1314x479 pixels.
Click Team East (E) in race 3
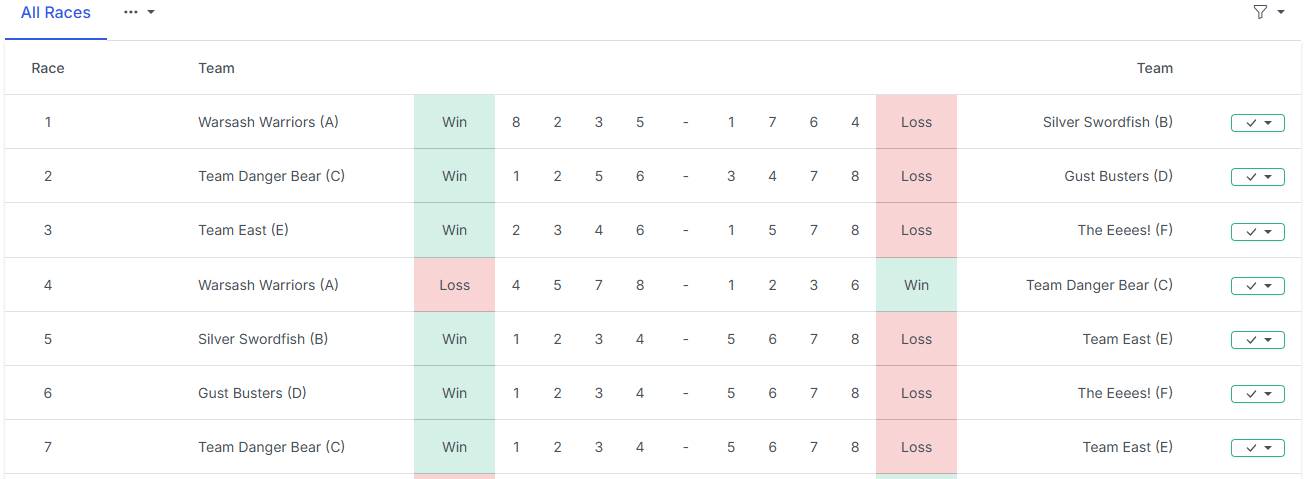[243, 230]
